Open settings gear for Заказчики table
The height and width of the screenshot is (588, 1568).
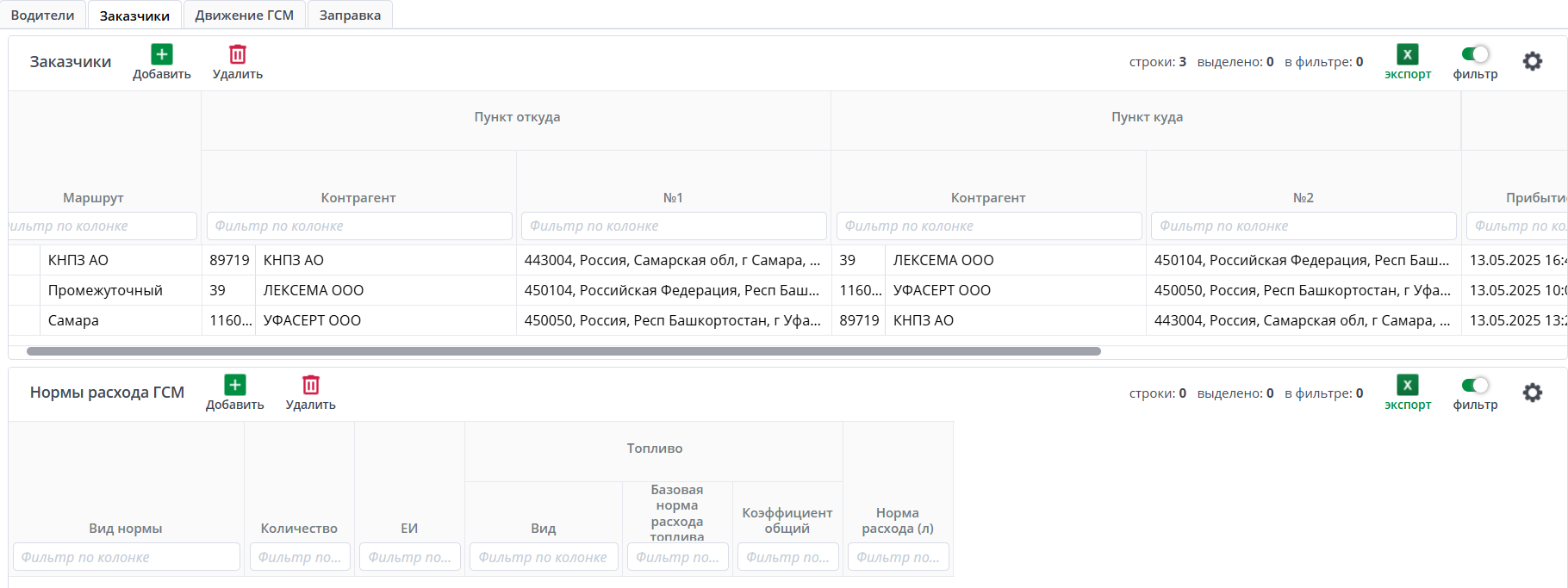pyautogui.click(x=1532, y=61)
